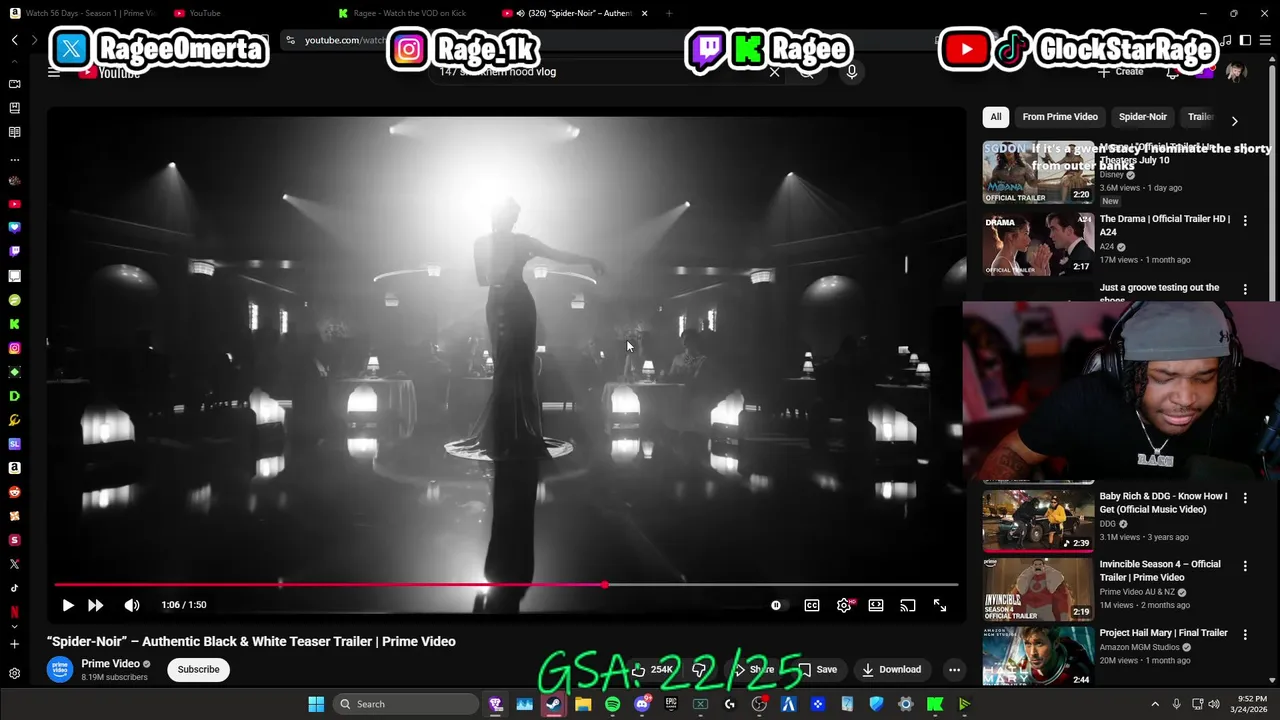Start voice search with microphone icon
1280x720 pixels.
click(852, 72)
